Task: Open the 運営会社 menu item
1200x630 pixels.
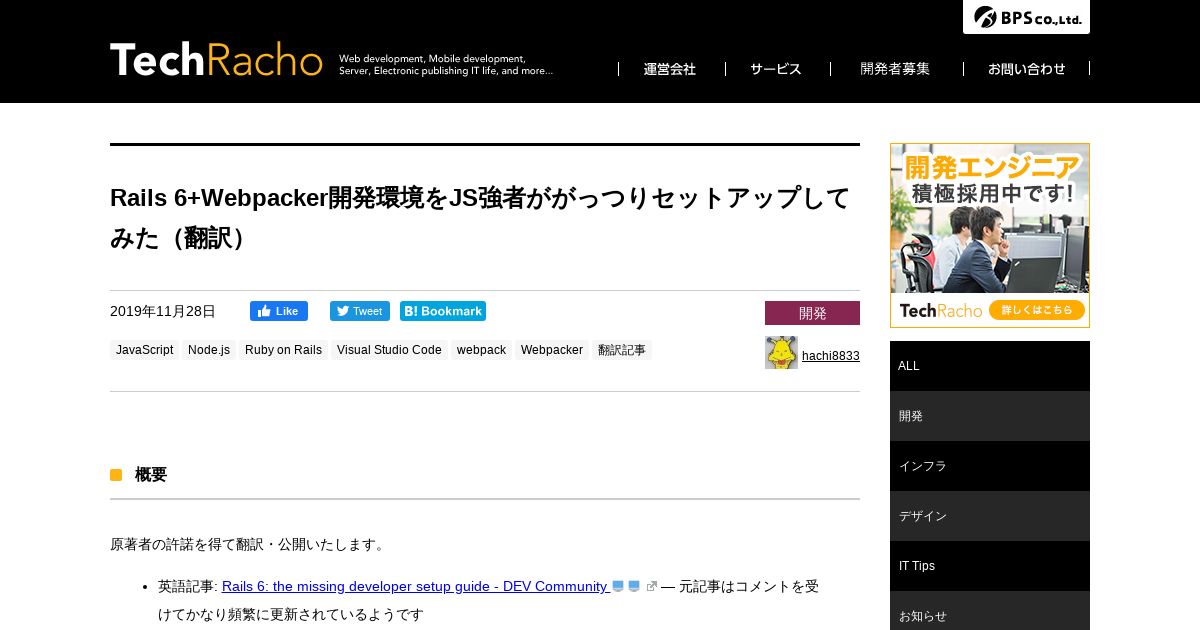Action: 670,69
